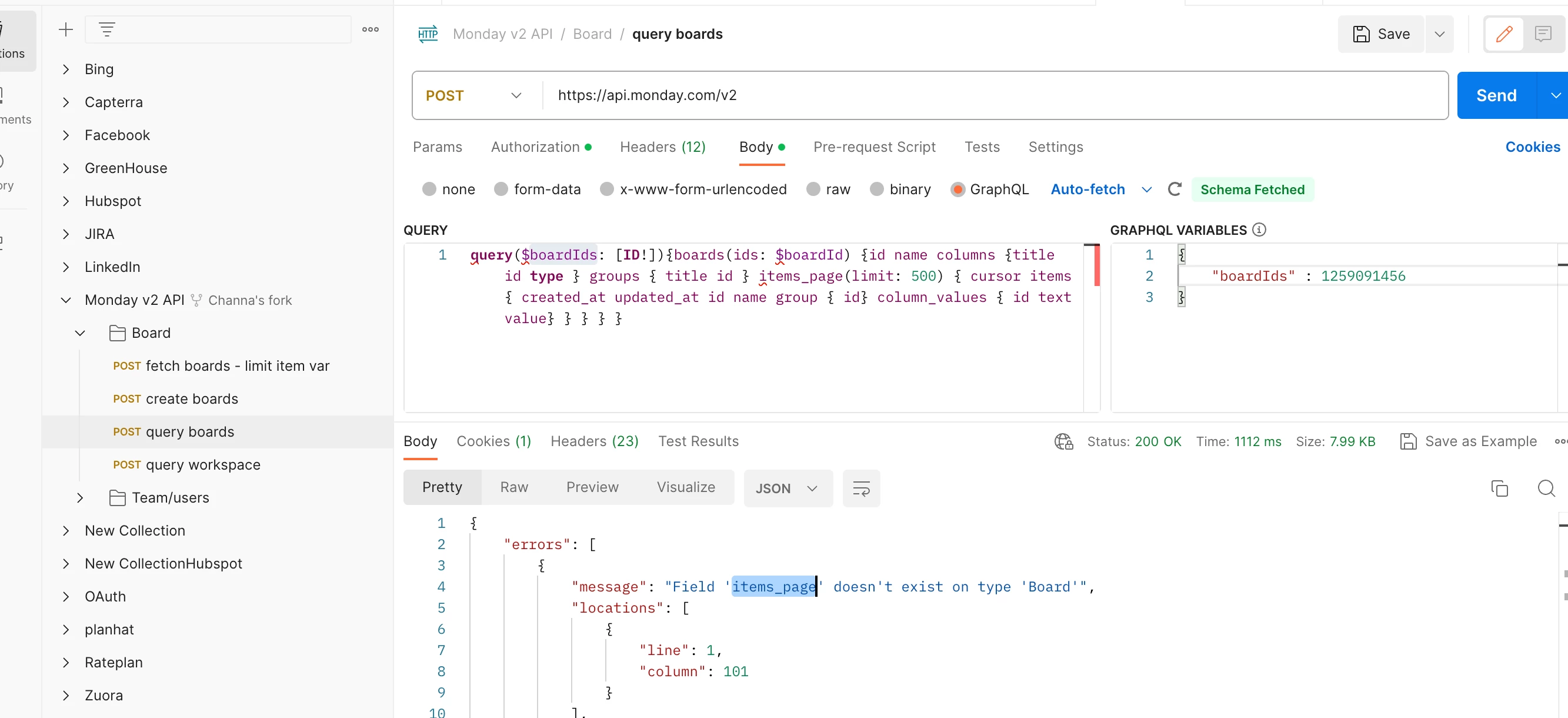Search response with magnifier icon

[x=1546, y=488]
